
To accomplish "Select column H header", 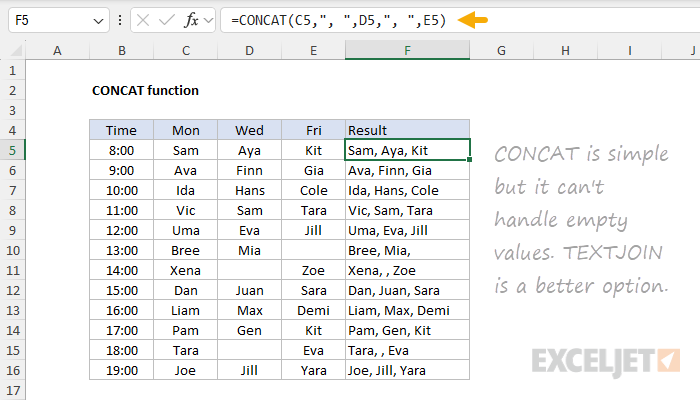I will 565,50.
